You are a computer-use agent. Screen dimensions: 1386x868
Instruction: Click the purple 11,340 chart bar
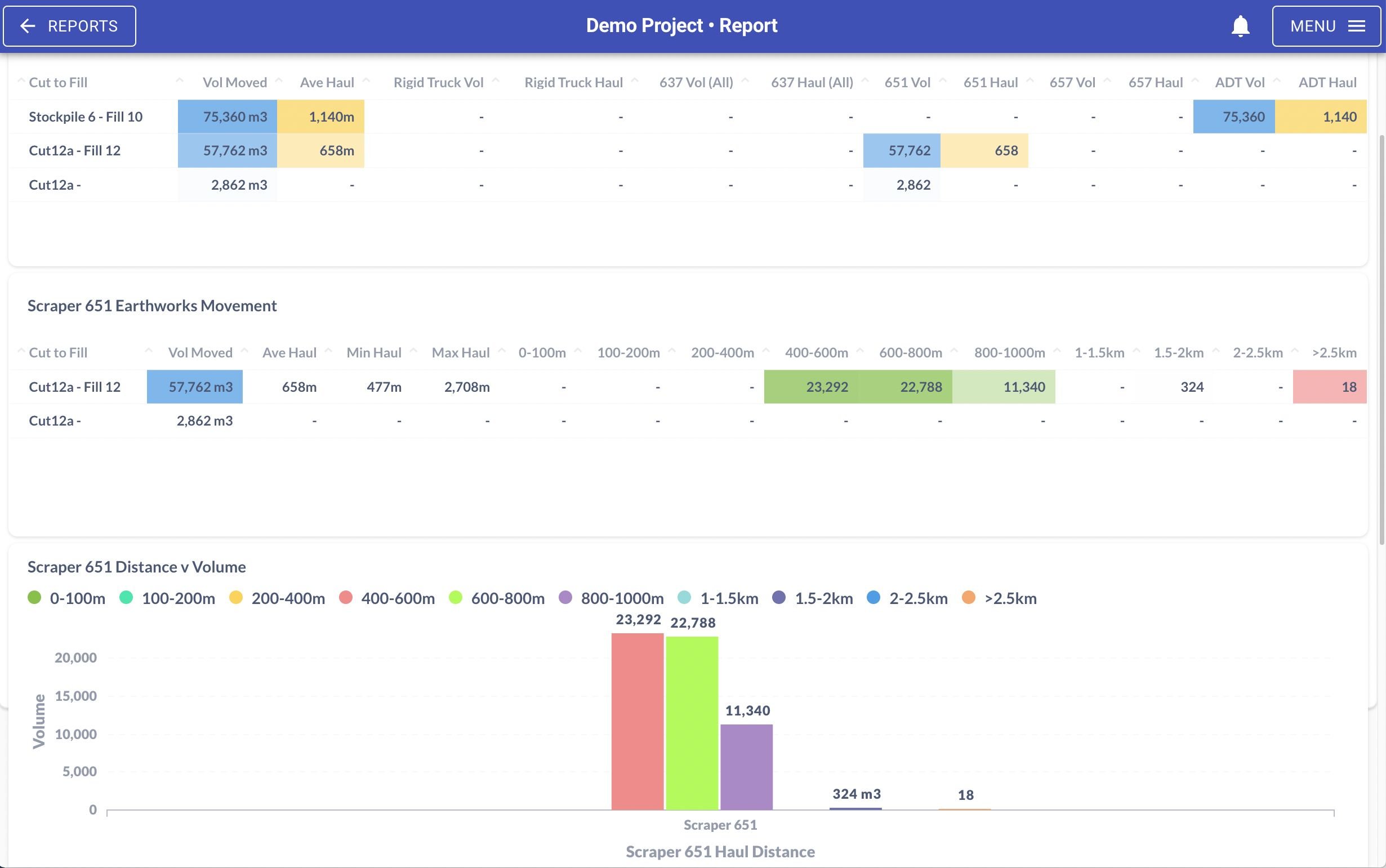coord(747,767)
